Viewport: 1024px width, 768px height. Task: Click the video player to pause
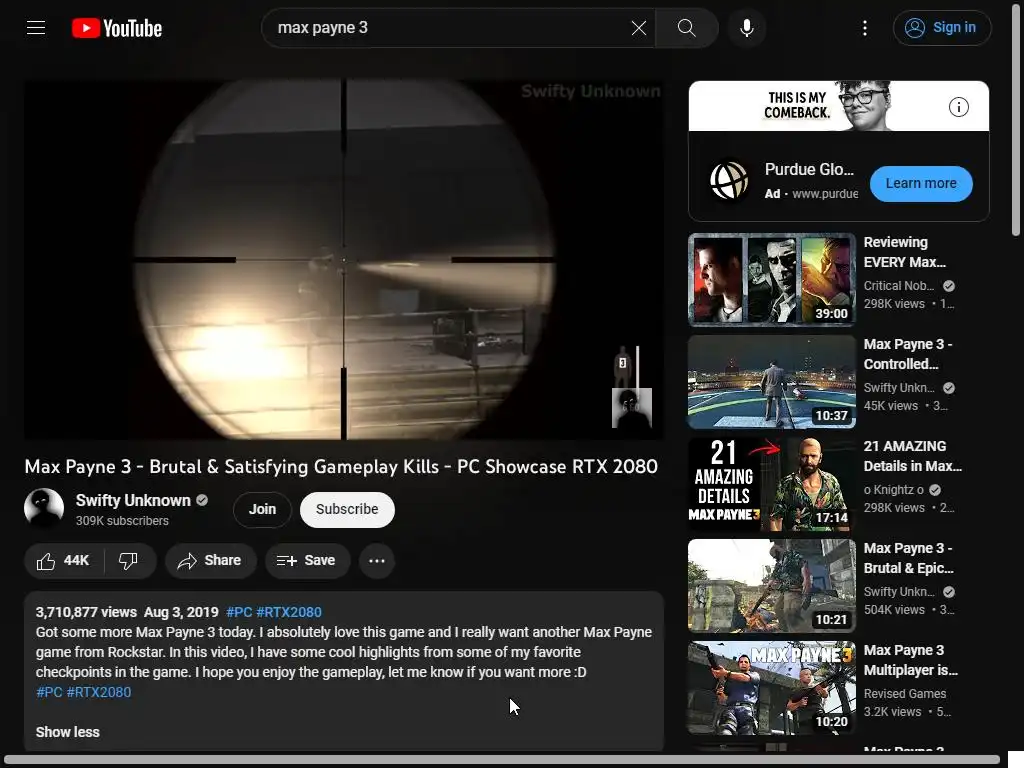(344, 259)
